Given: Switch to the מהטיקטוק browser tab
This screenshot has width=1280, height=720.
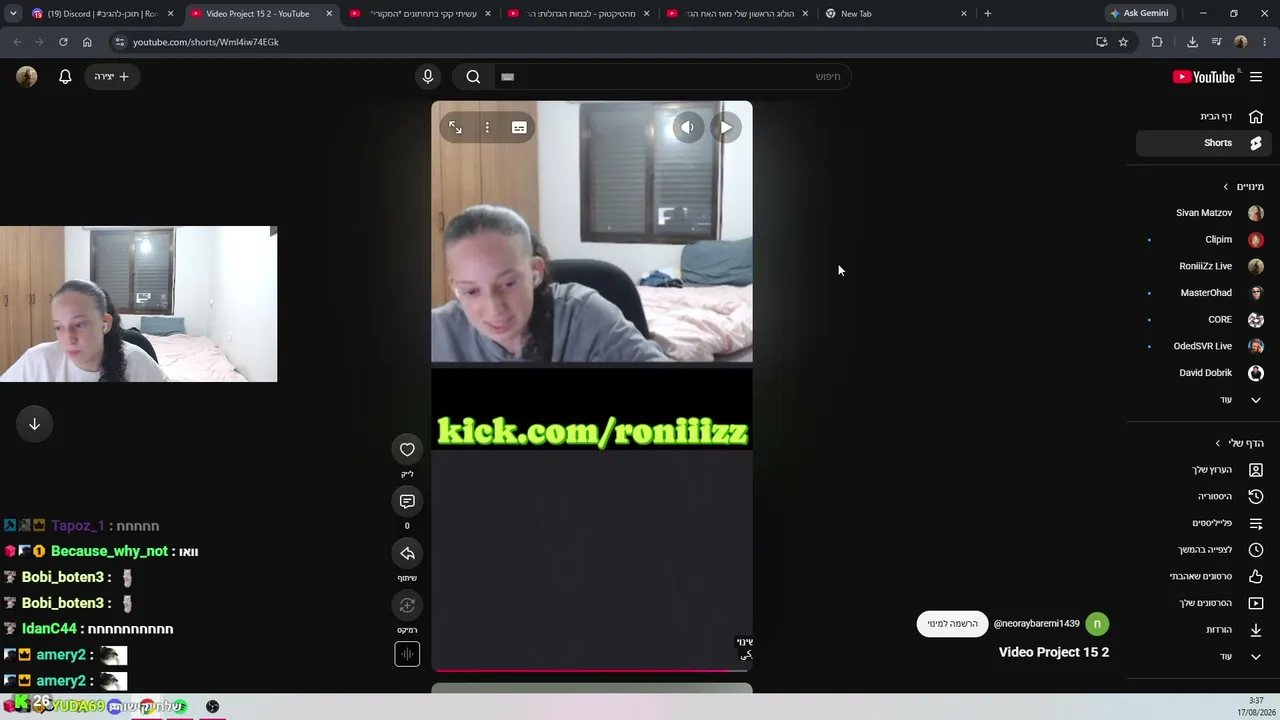Looking at the screenshot, I should coord(578,14).
